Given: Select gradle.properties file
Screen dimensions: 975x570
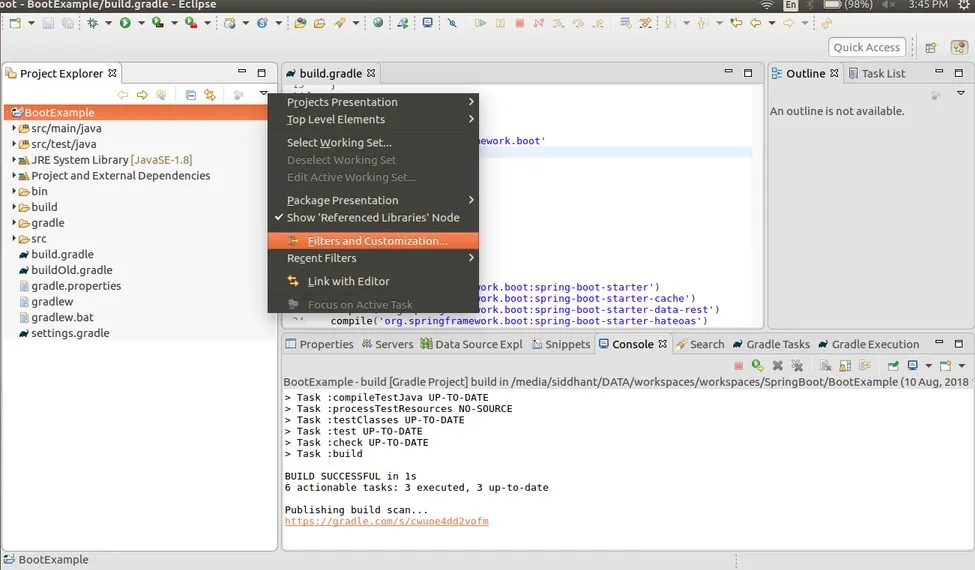Looking at the screenshot, I should [x=76, y=286].
